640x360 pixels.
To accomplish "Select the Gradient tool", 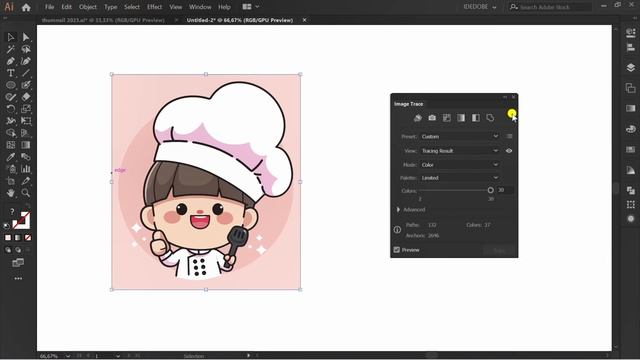I will tap(26, 145).
